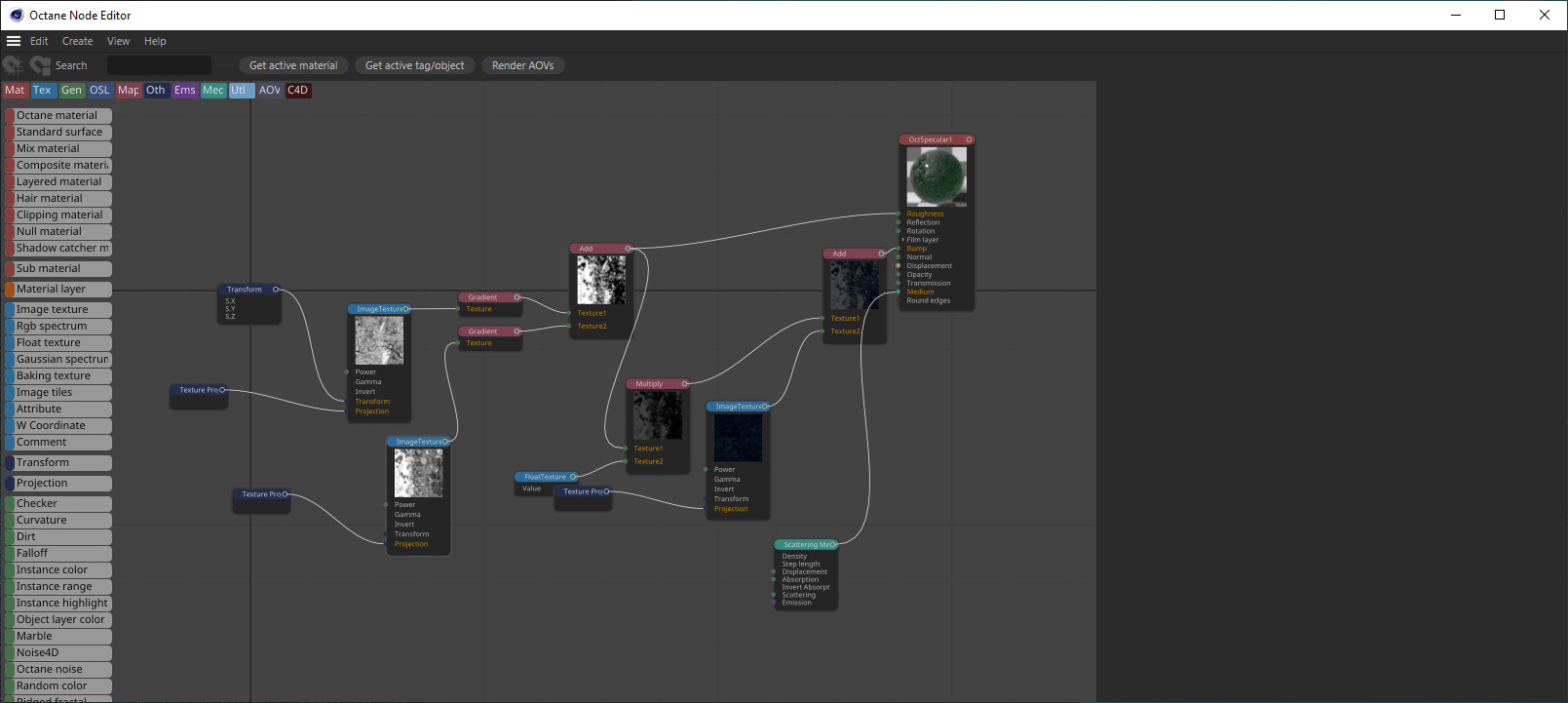Viewport: 1568px width, 703px height.
Task: Add an Octane material node from list
Action: (x=58, y=115)
